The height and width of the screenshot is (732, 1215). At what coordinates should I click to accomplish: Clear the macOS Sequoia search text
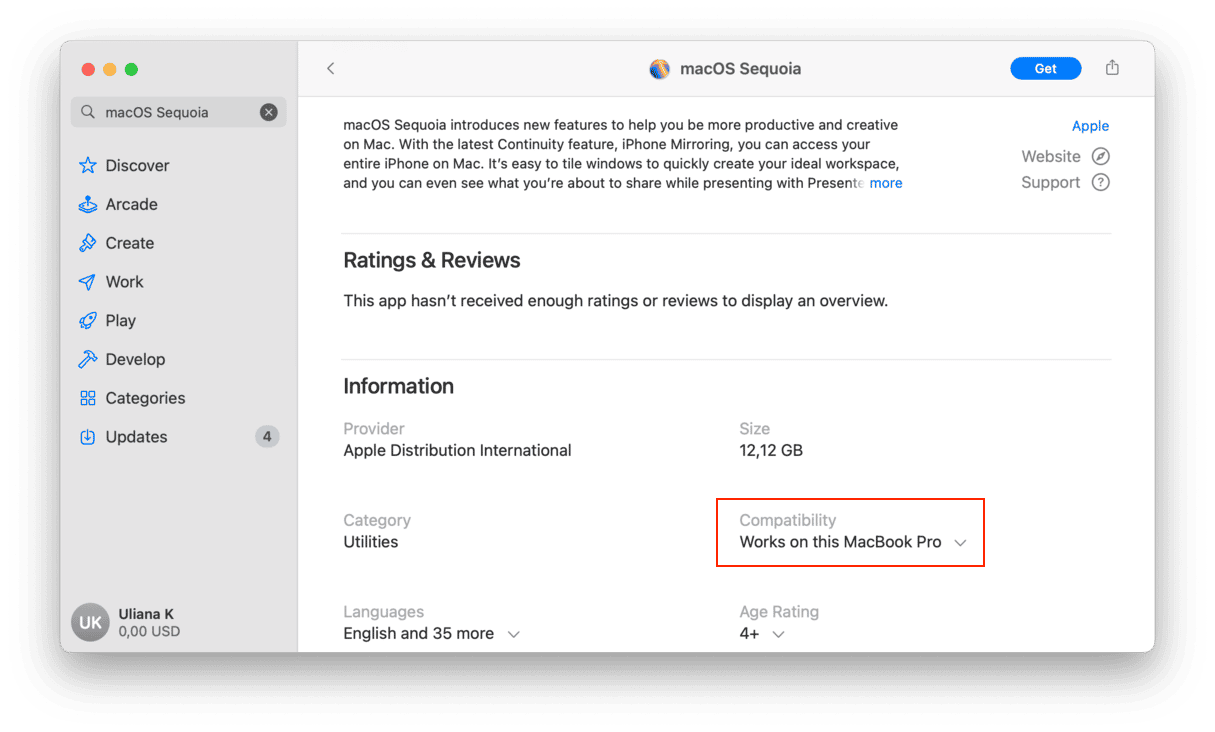[x=268, y=112]
